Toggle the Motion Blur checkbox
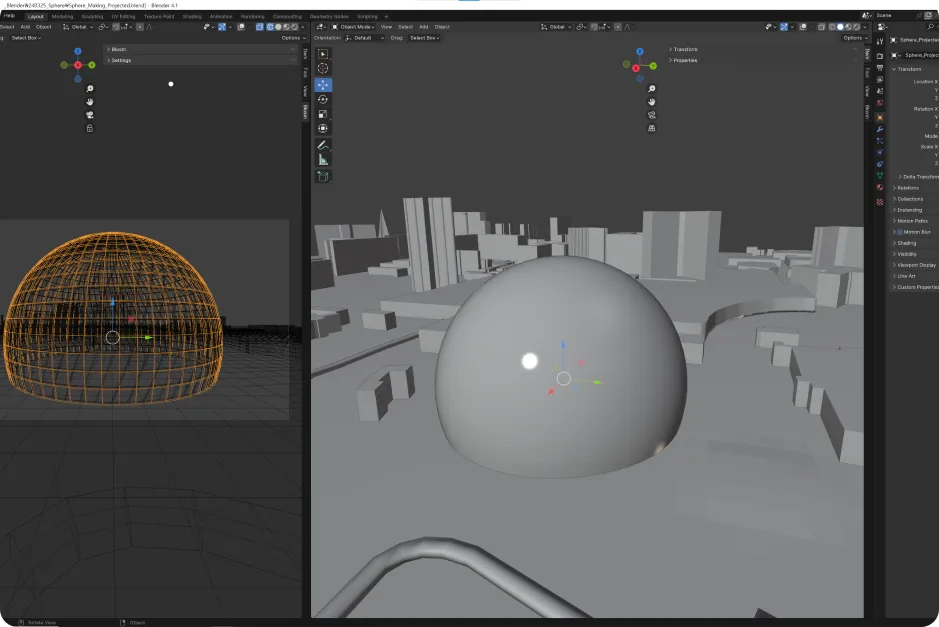 pyautogui.click(x=899, y=232)
